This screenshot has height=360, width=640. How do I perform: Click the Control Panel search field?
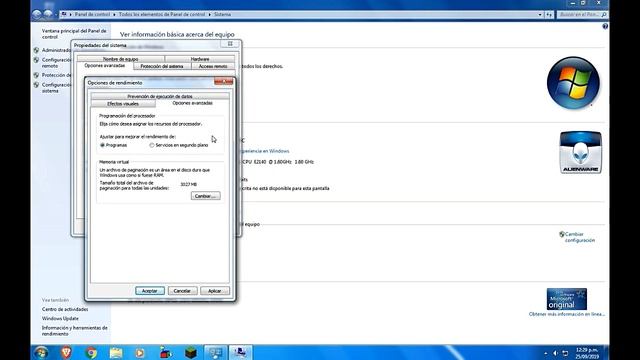[578, 14]
